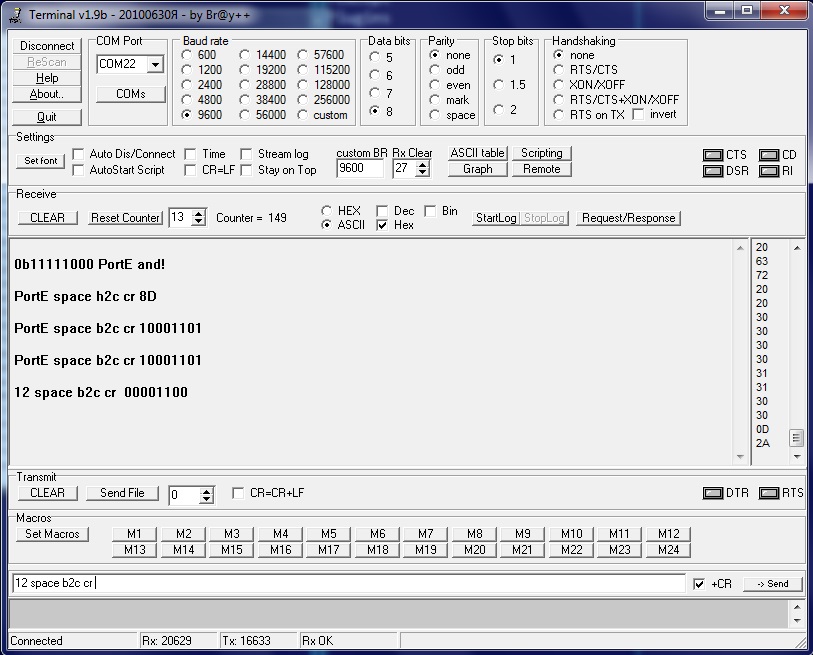The width and height of the screenshot is (813, 655).
Task: Open the Set font dialog
Action: 40,161
